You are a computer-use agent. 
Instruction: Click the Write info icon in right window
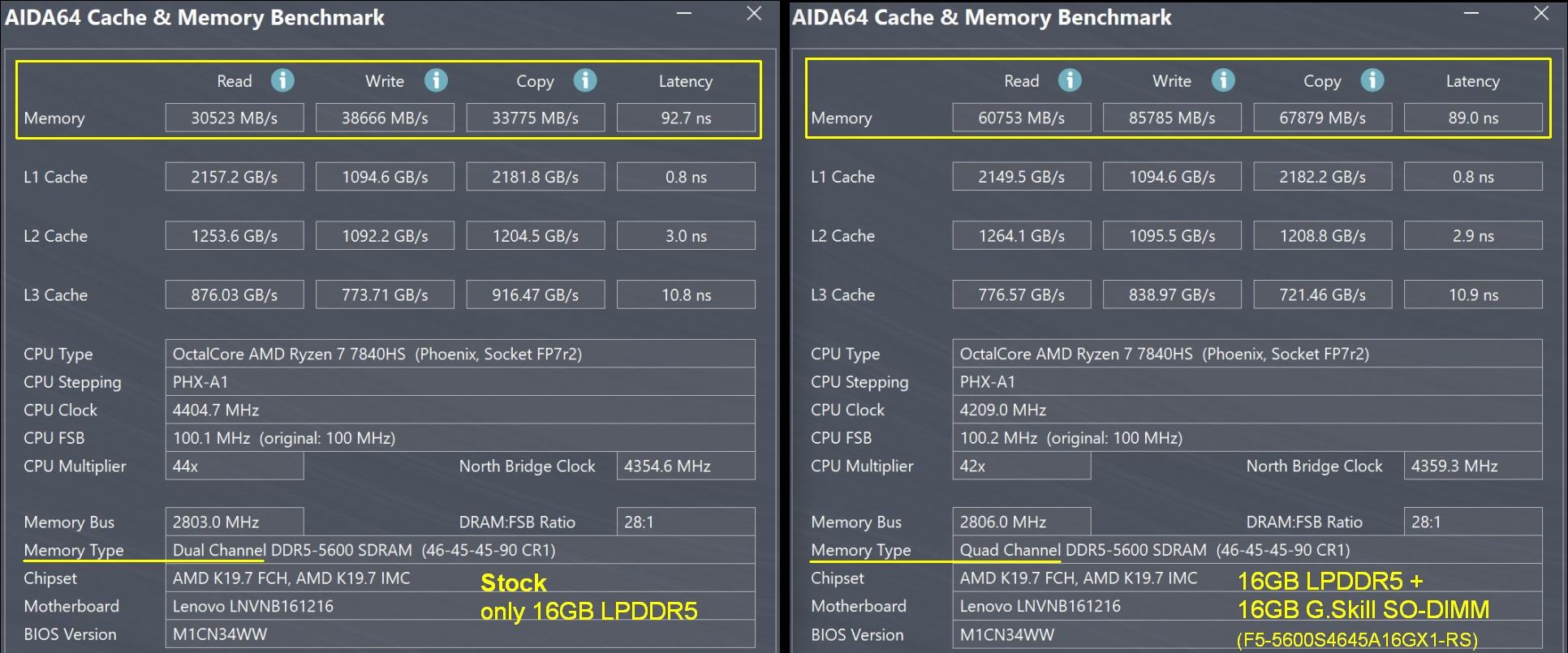pyautogui.click(x=1223, y=80)
